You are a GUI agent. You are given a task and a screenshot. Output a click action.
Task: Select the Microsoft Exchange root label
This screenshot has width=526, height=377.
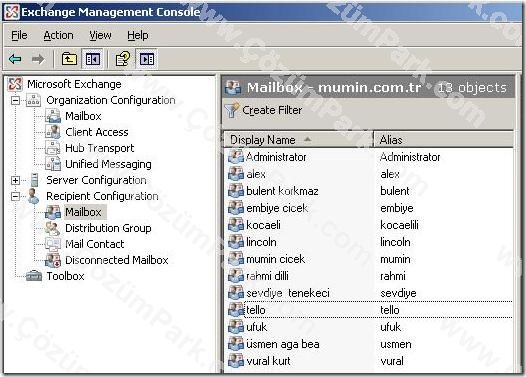click(x=74, y=84)
